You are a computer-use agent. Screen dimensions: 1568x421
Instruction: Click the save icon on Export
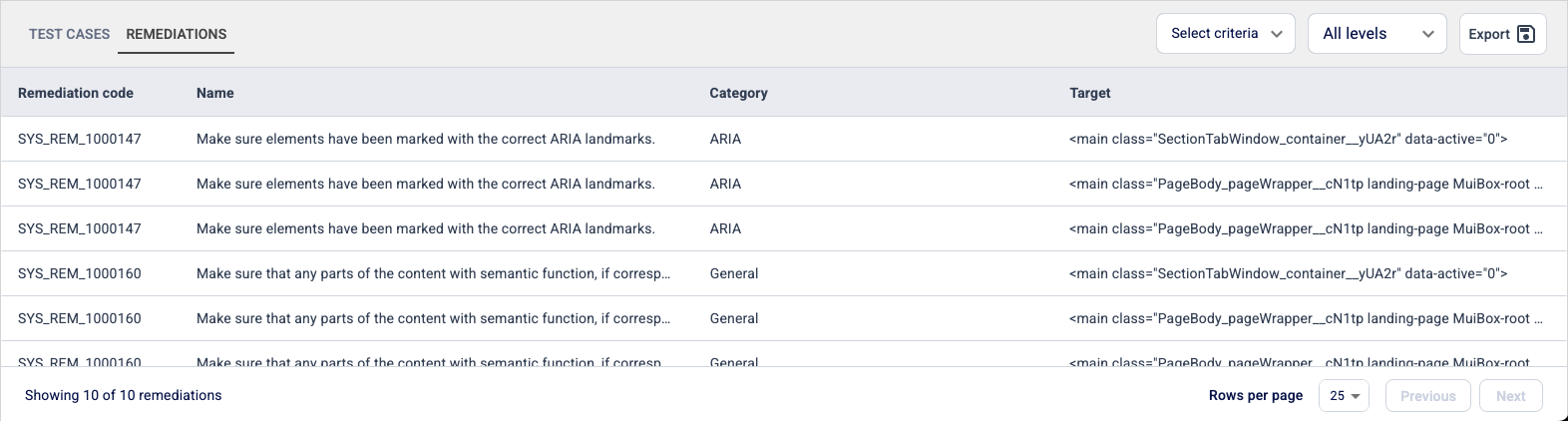[x=1525, y=34]
